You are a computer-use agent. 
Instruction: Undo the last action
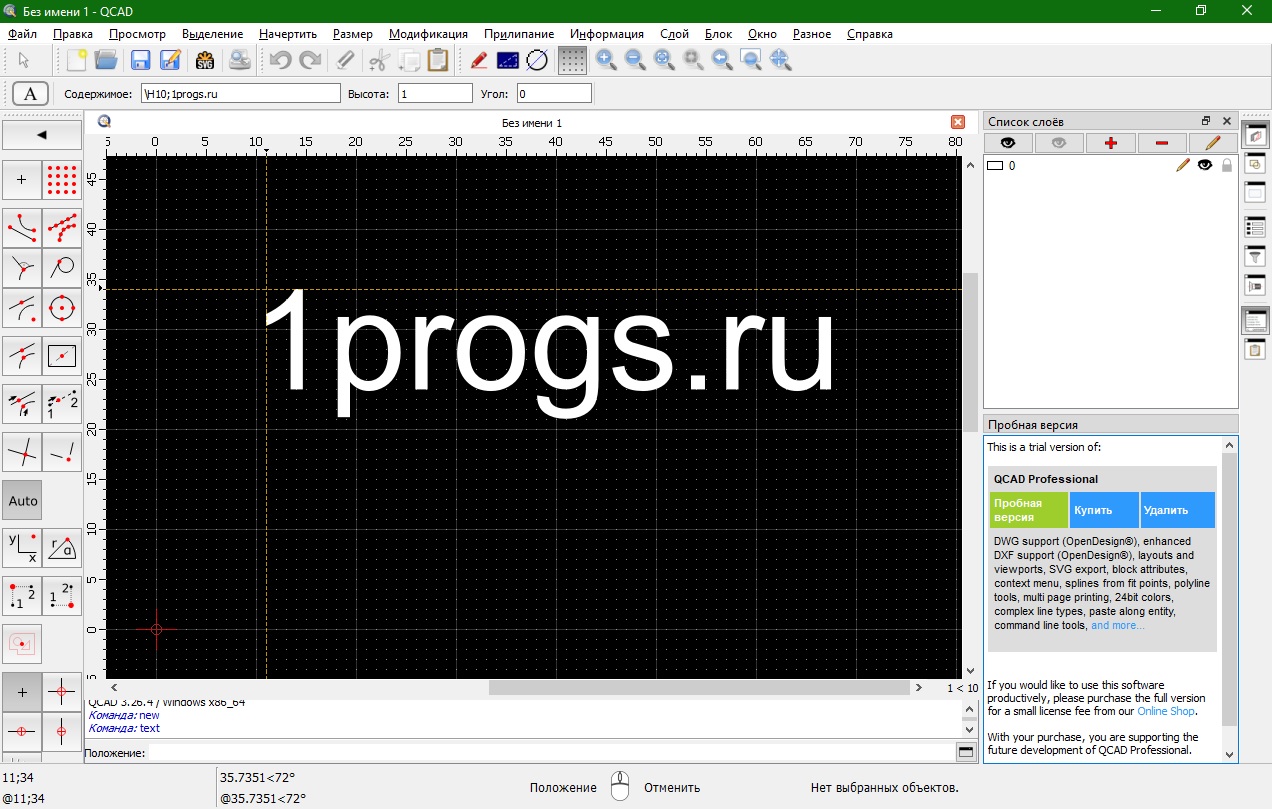point(280,60)
